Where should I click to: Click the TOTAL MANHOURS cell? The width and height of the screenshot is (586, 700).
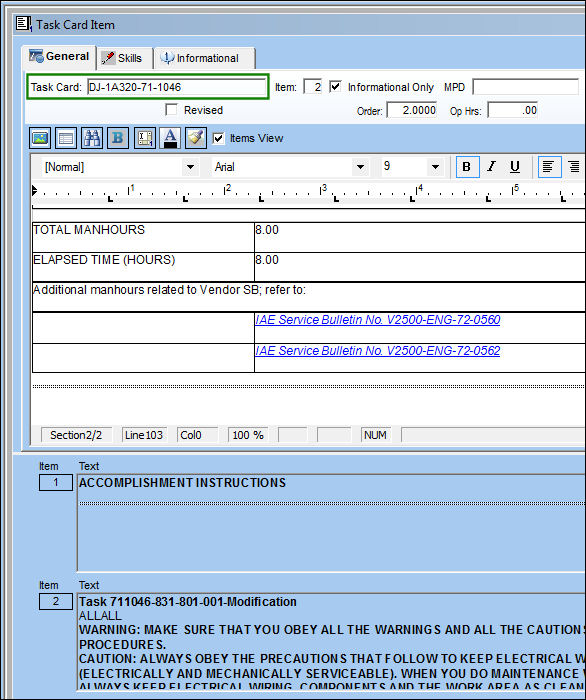click(143, 237)
